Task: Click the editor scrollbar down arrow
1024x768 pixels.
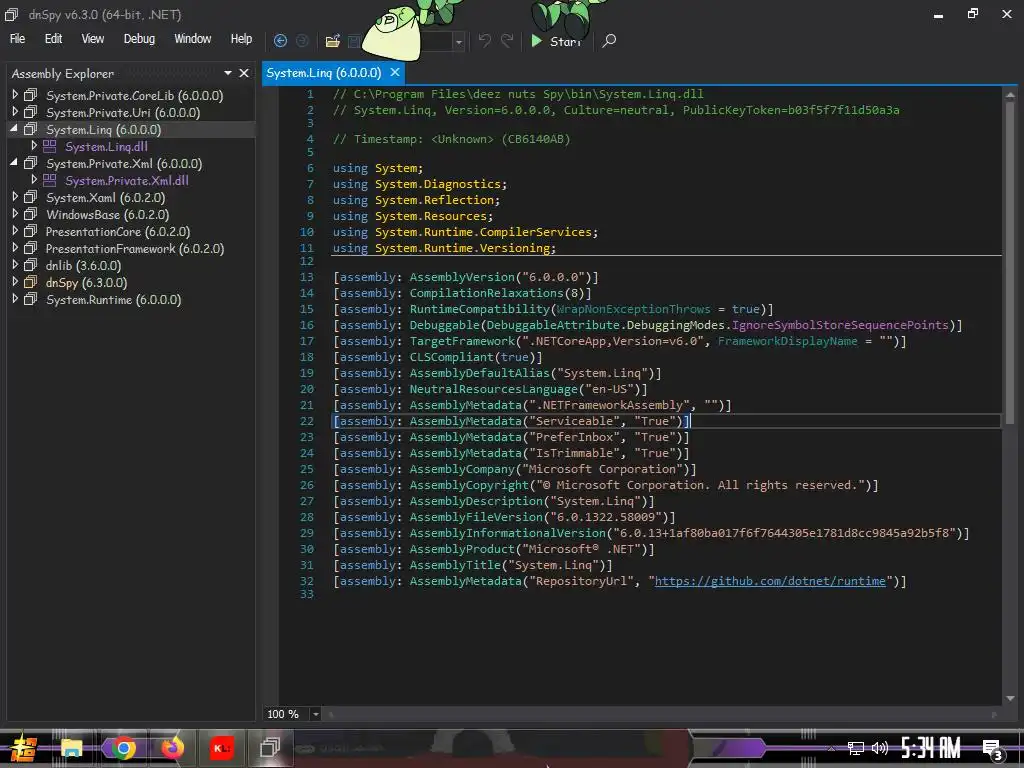Action: tap(1010, 698)
